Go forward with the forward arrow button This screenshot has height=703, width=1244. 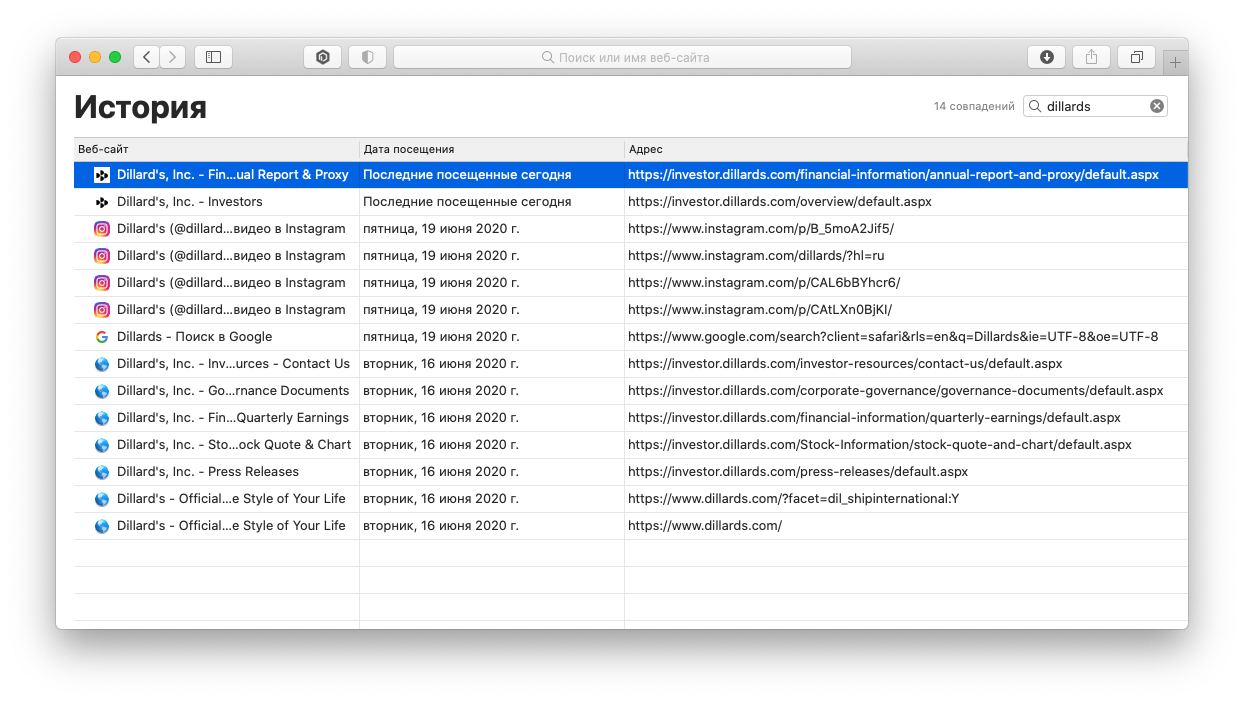173,57
